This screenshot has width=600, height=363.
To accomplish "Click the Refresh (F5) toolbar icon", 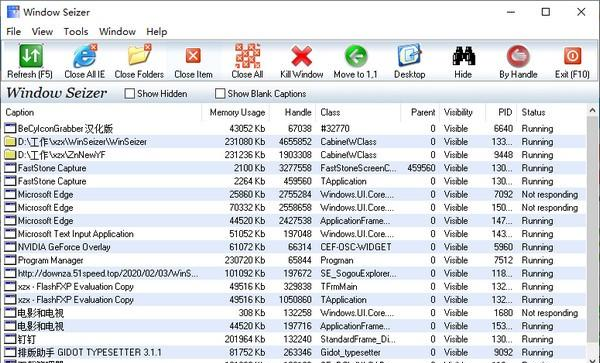I will [x=31, y=56].
